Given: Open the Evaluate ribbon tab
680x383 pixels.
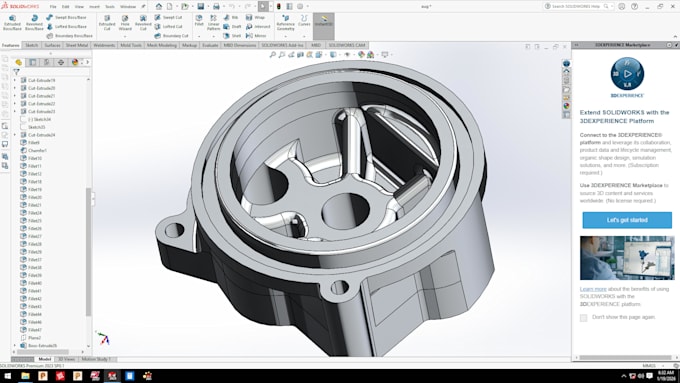Looking at the screenshot, I should point(210,45).
